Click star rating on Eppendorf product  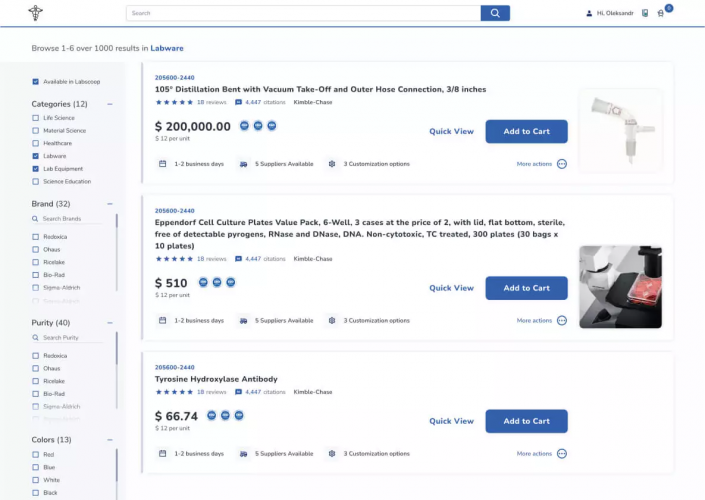(x=174, y=259)
